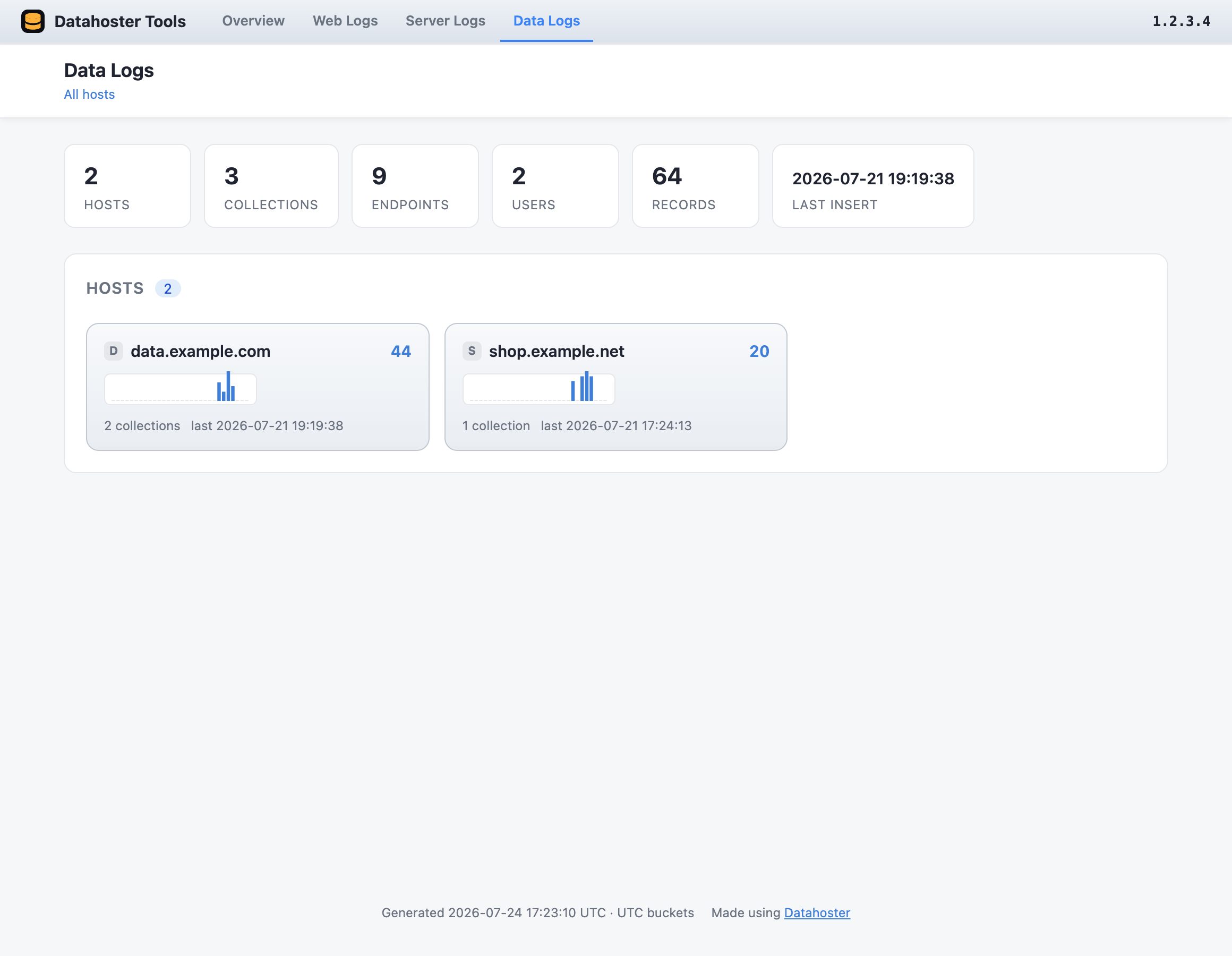Click the All hosts breadcrumb link
1232x956 pixels.
click(89, 94)
